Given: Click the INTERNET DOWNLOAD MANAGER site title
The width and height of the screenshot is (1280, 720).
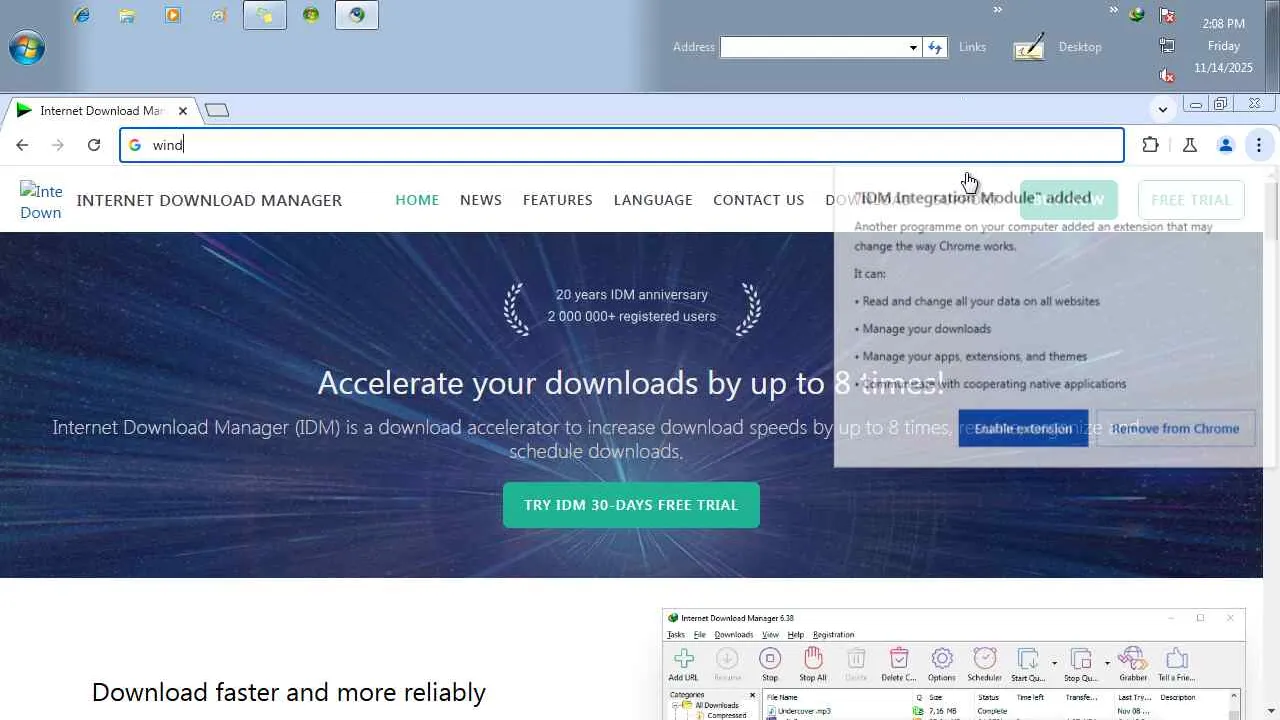Looking at the screenshot, I should coord(209,200).
